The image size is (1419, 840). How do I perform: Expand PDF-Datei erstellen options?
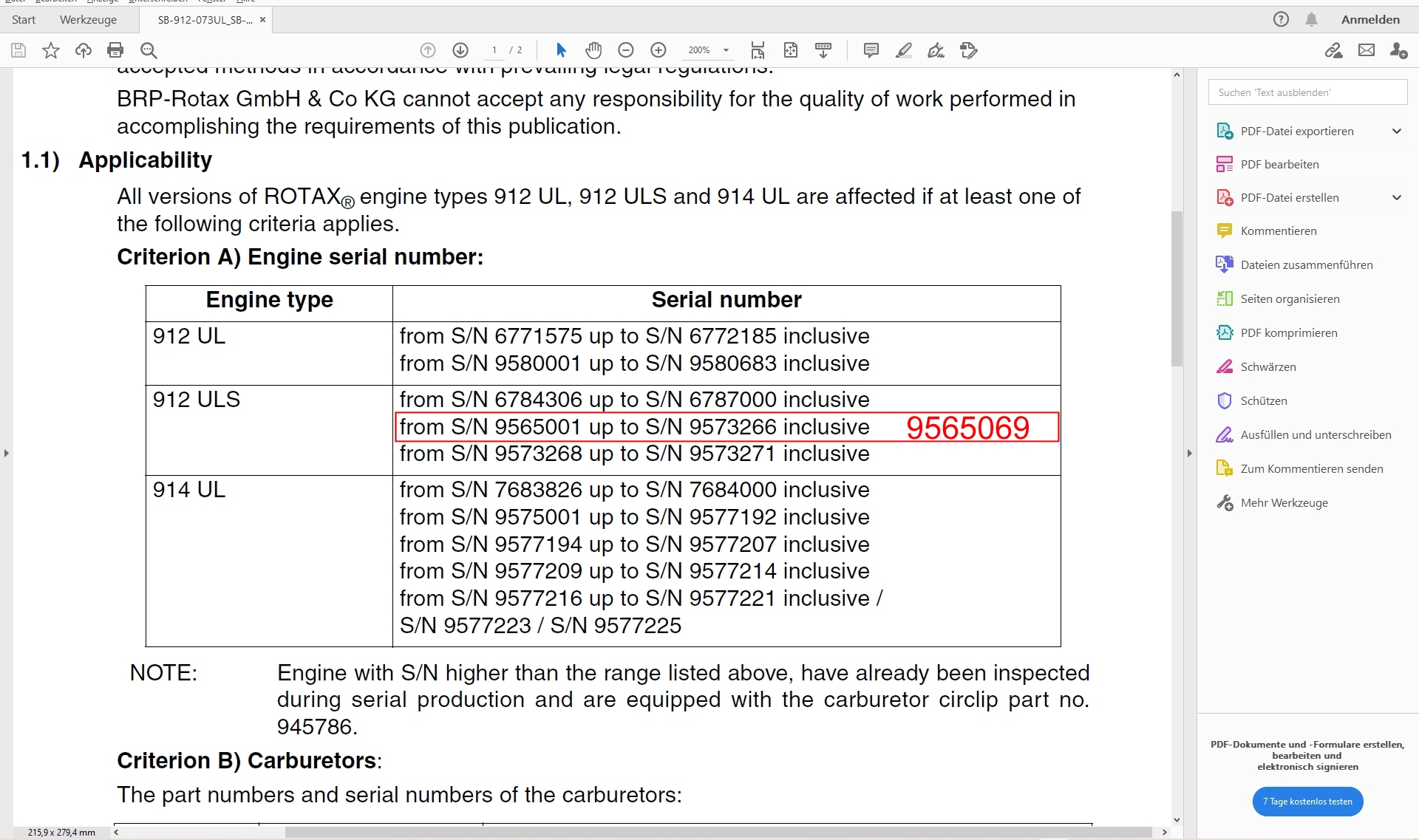(x=1396, y=197)
